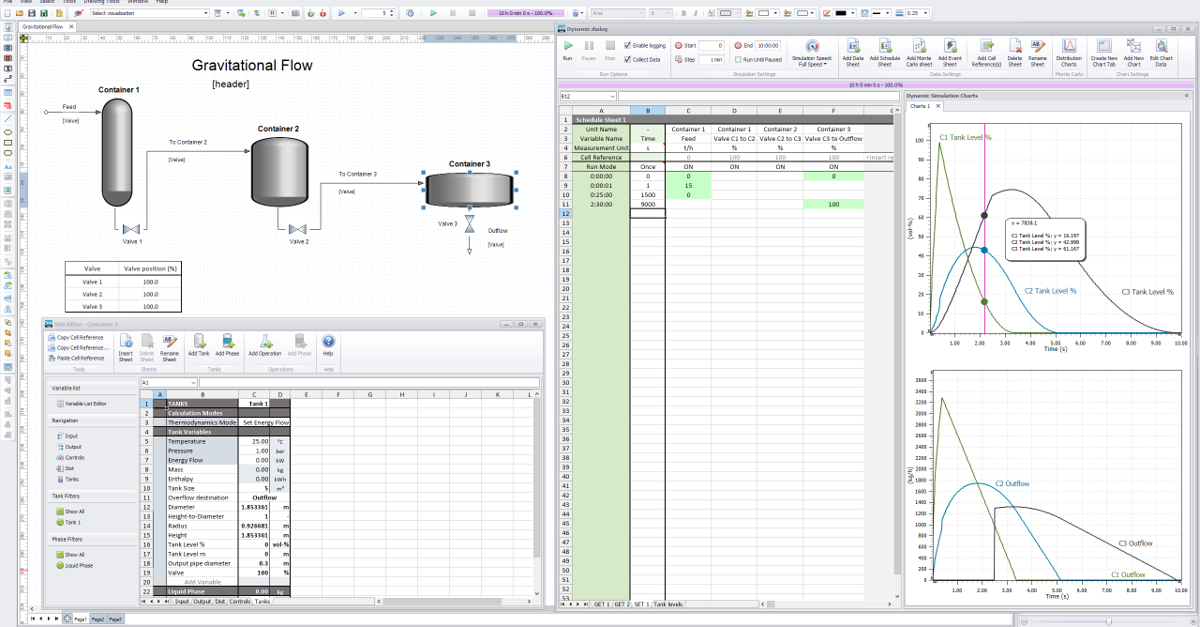The image size is (1200, 627).
Task: Open cell name box B12 dropdown
Action: (611, 96)
